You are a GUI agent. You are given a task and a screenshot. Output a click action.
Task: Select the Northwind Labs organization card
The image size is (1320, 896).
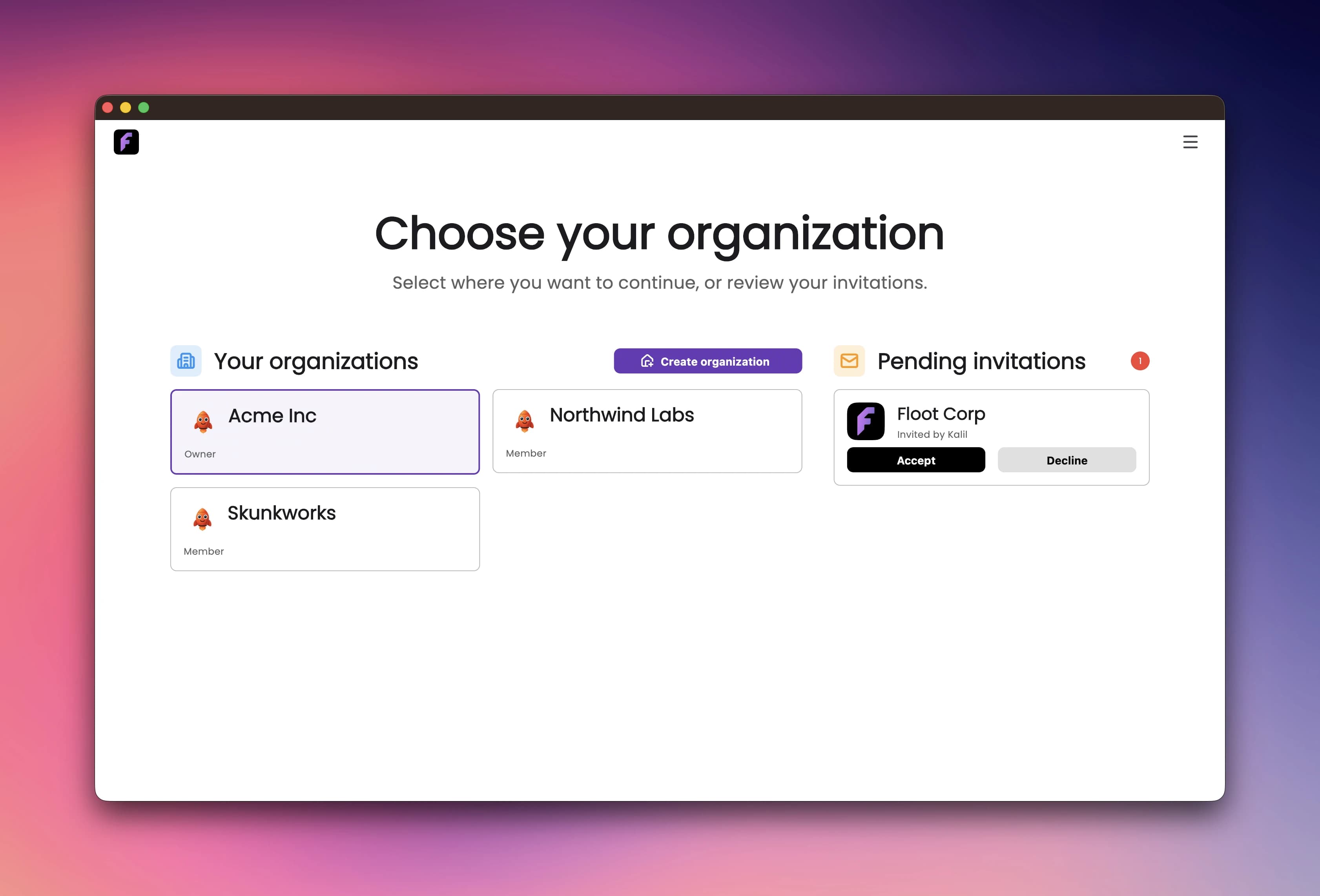pyautogui.click(x=647, y=431)
